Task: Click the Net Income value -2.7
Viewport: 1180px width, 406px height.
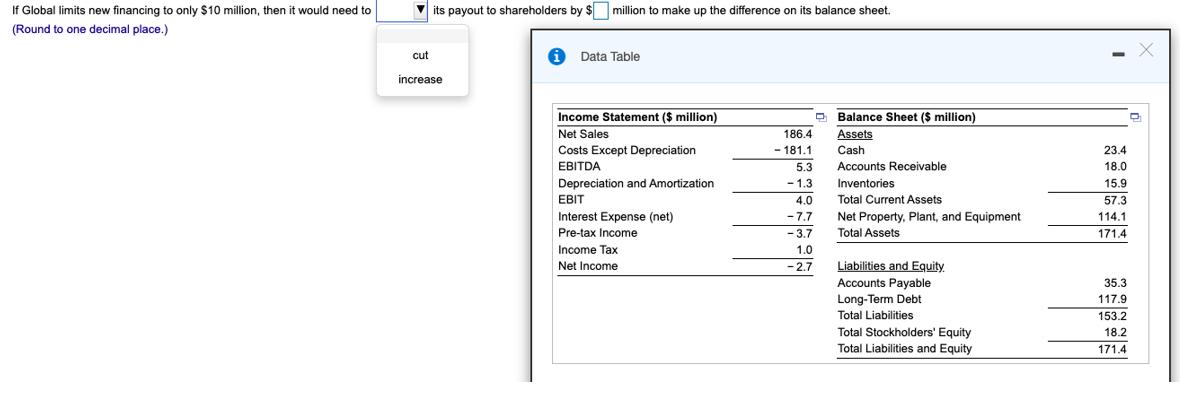Action: coord(800,267)
